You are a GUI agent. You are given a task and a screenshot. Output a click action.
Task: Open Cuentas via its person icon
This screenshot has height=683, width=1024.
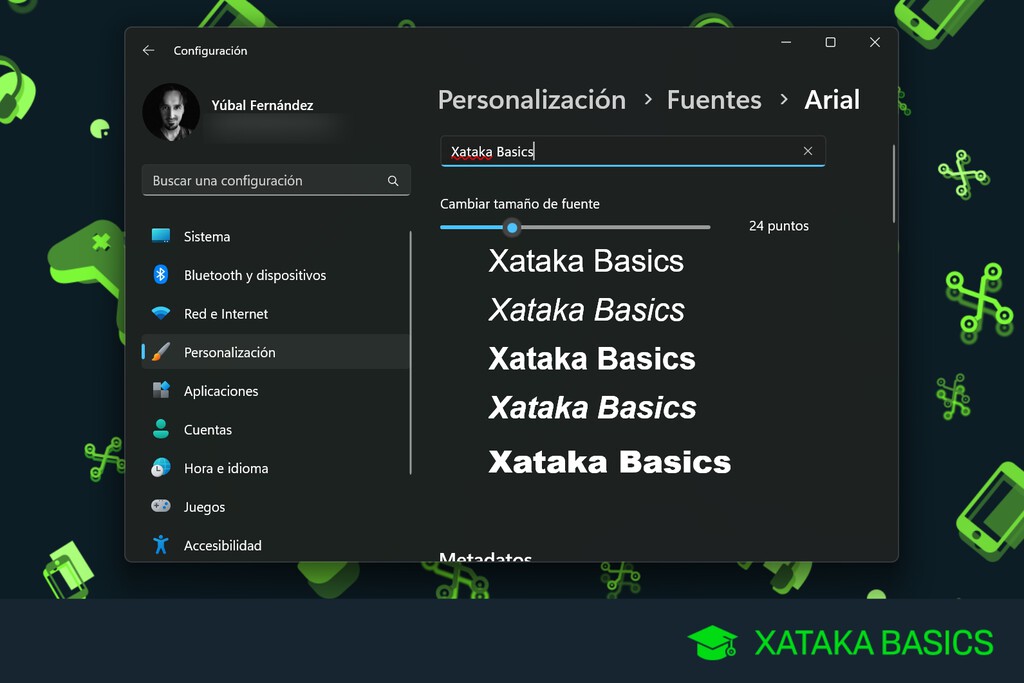pos(161,429)
